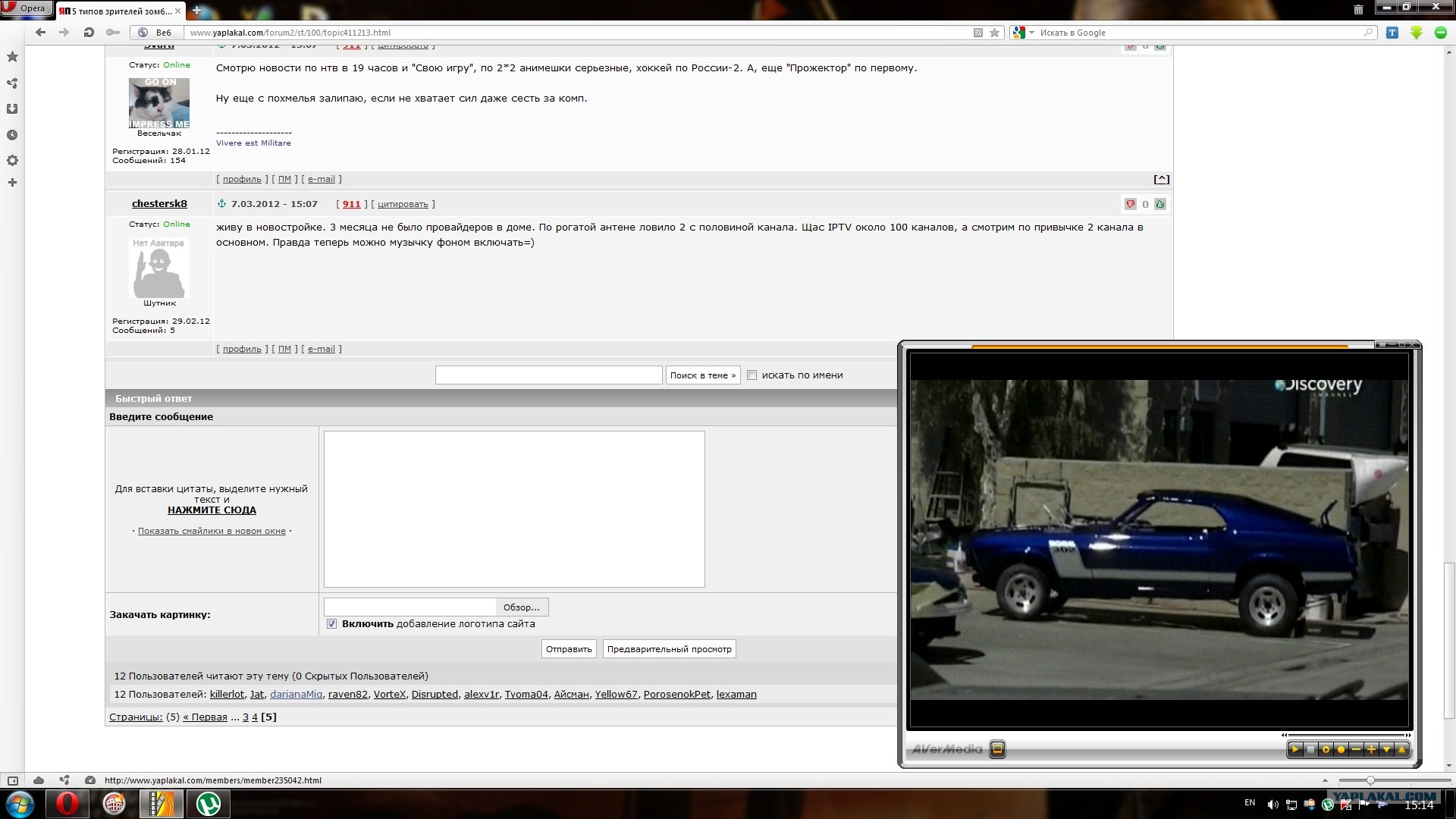Open the Opera main menu
The height and width of the screenshot is (819, 1456).
click(x=26, y=8)
